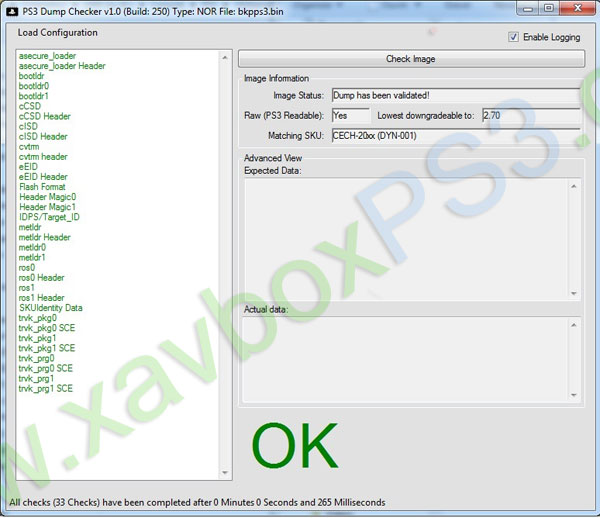Click the Lowest downgradeable to field
Viewport: 600px width, 518px height.
pos(531,115)
